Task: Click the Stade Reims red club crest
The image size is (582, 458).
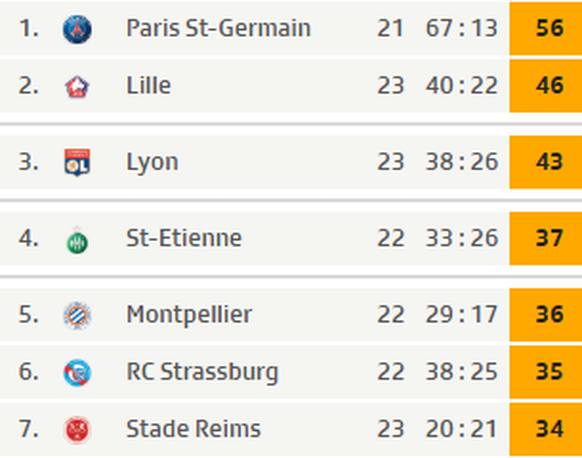Action: [x=77, y=430]
